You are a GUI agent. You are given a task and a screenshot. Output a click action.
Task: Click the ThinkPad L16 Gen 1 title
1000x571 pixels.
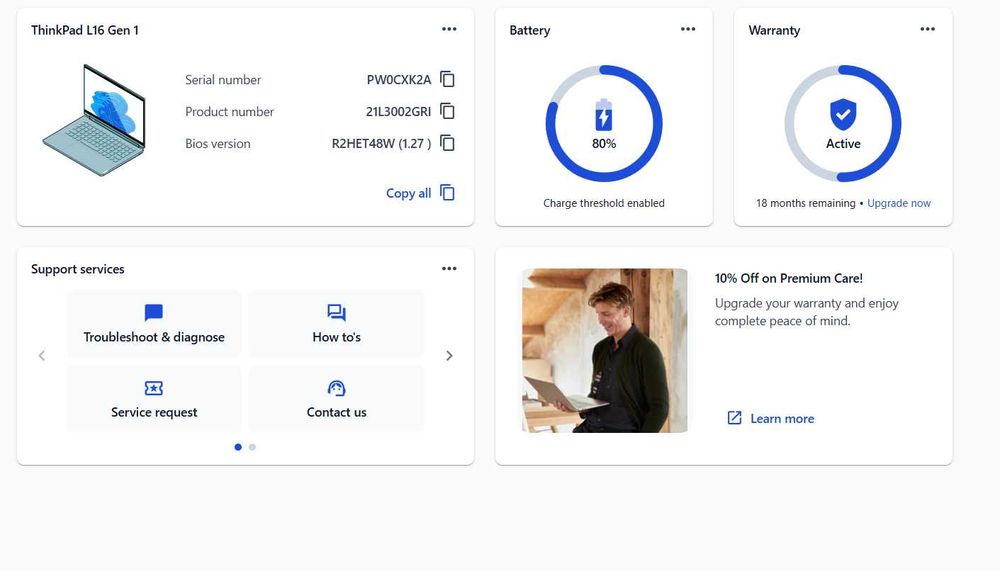[85, 30]
